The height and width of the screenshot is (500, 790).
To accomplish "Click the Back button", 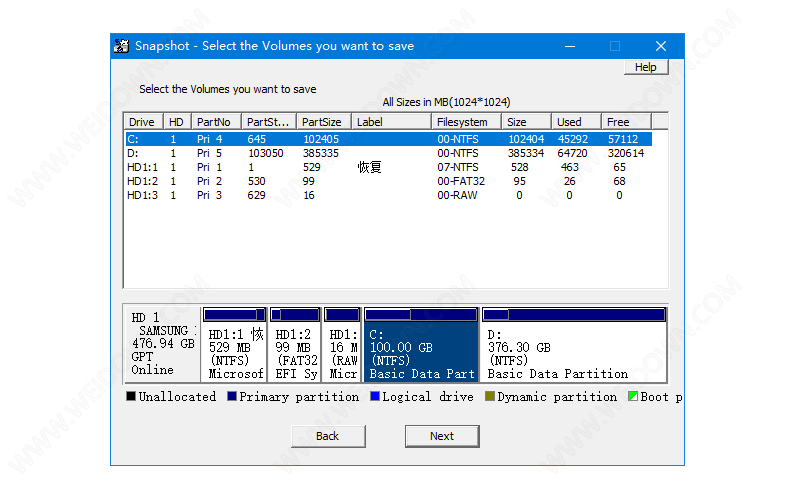I will [327, 436].
